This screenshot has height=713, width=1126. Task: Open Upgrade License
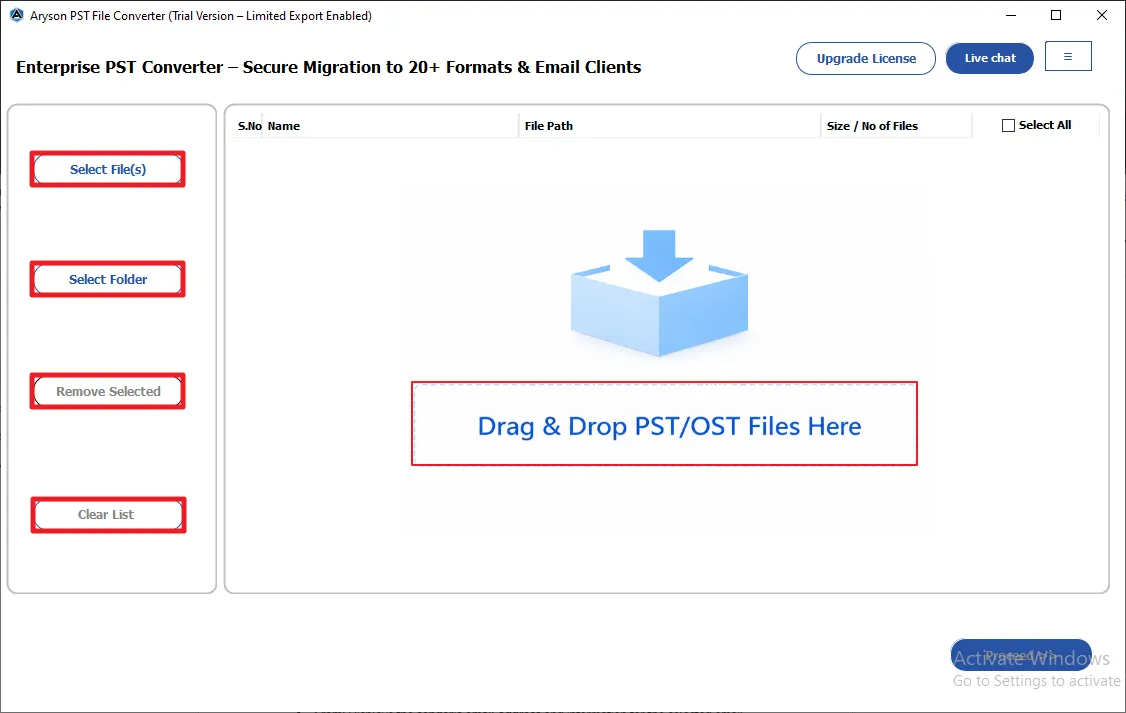coord(865,58)
